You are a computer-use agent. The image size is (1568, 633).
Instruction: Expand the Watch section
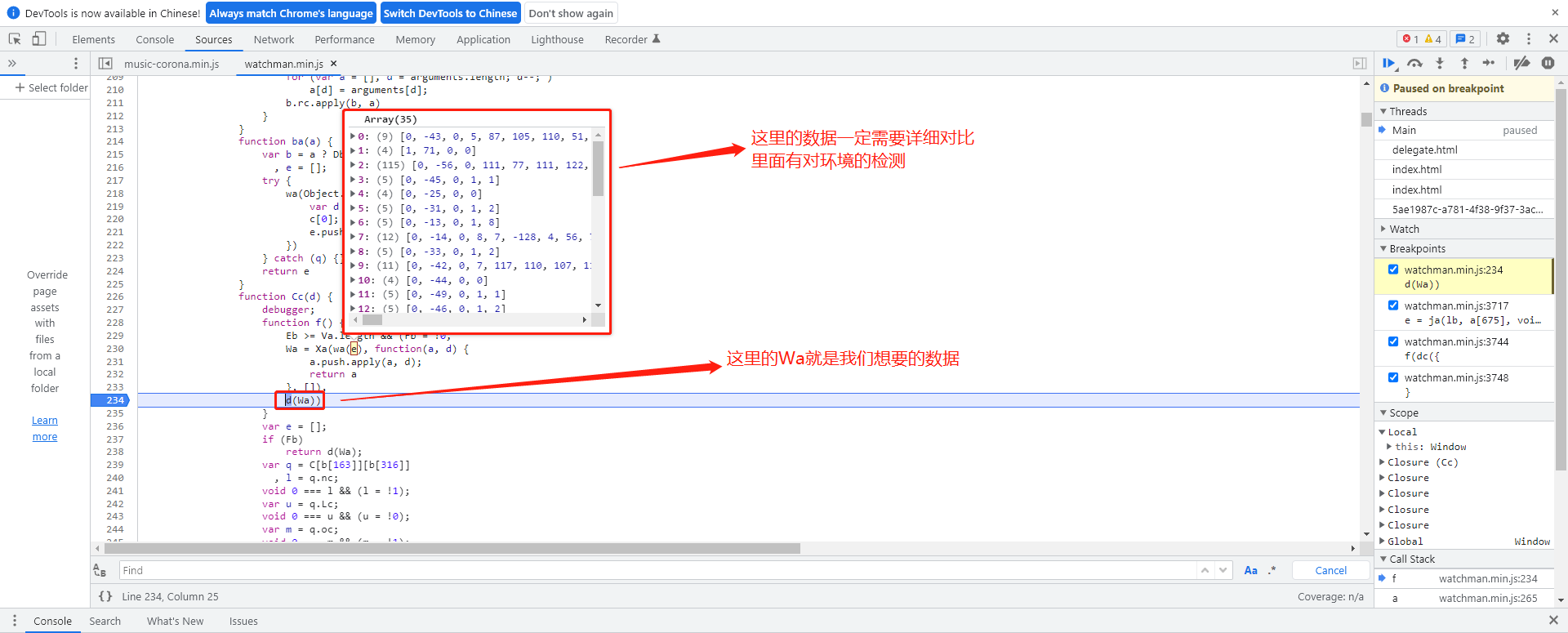pyautogui.click(x=1404, y=230)
